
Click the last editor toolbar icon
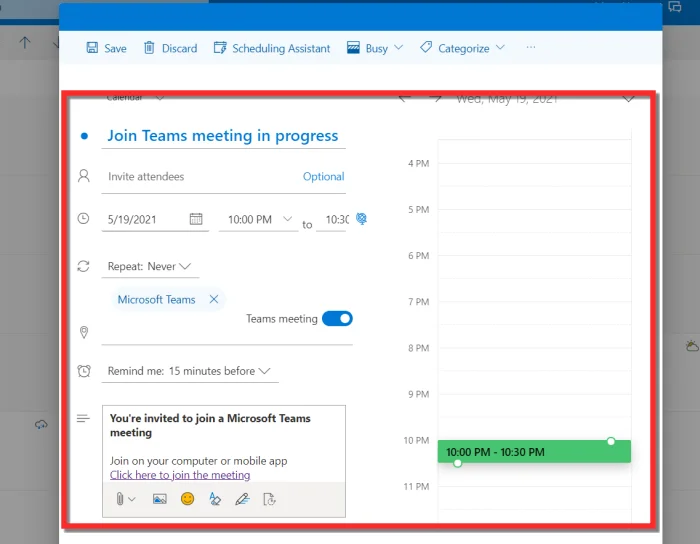[x=269, y=499]
